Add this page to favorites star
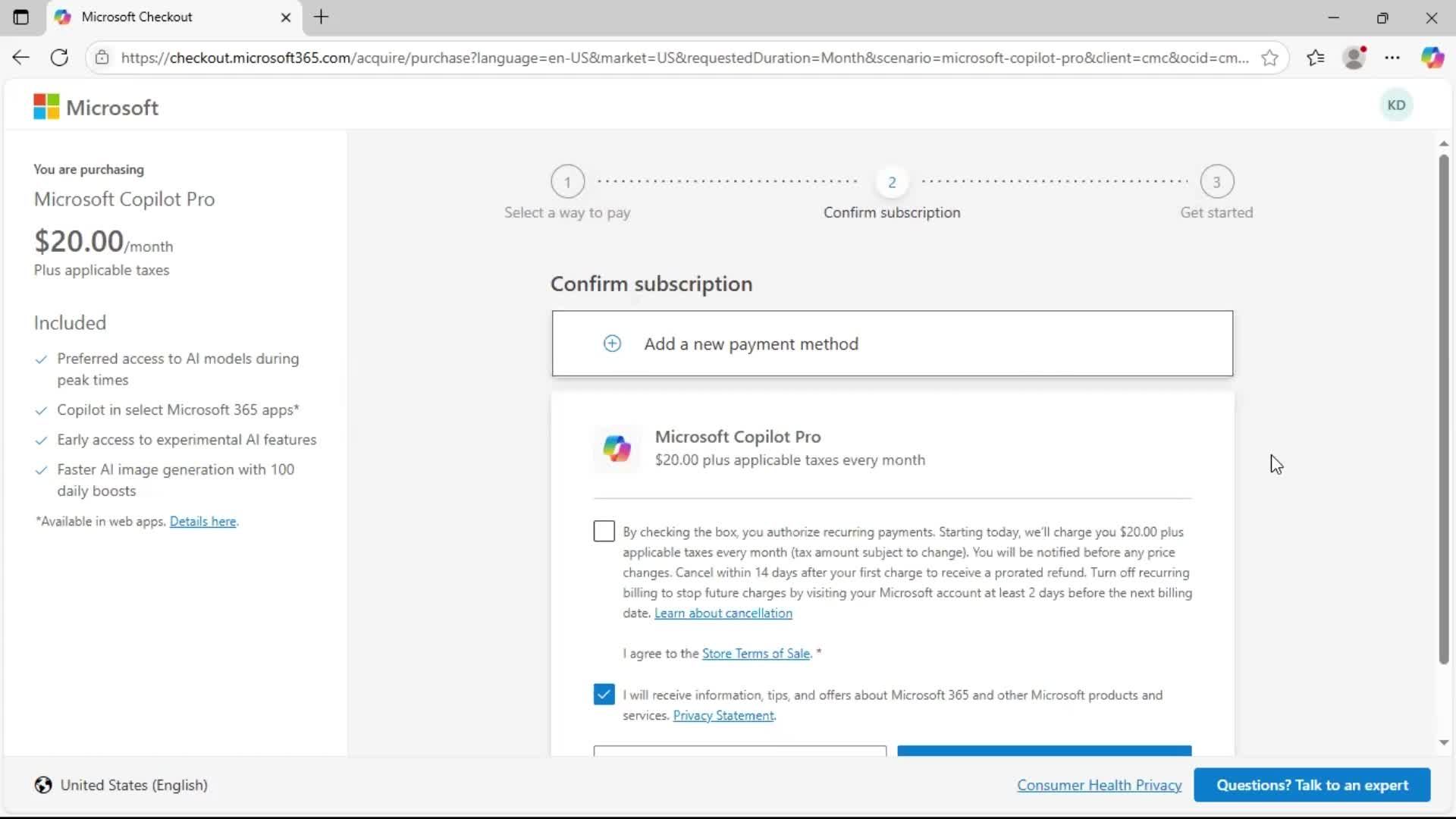The height and width of the screenshot is (819, 1456). 1269,58
